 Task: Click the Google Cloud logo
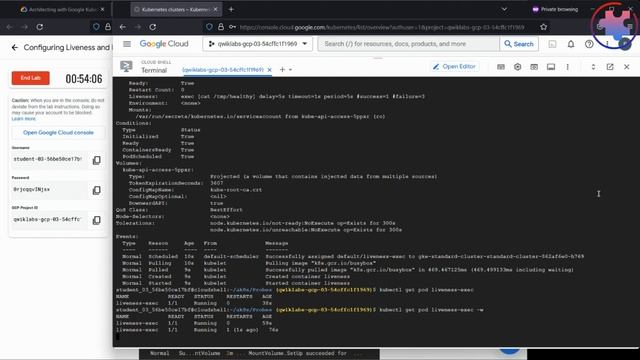(x=164, y=44)
